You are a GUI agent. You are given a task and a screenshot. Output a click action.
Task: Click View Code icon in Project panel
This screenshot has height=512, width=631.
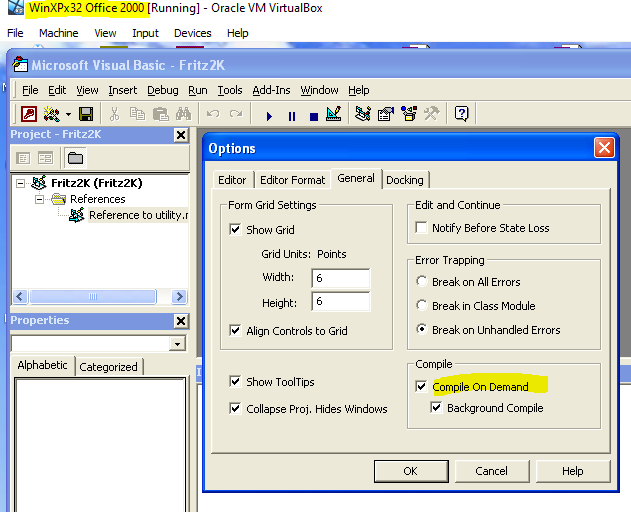tap(23, 158)
